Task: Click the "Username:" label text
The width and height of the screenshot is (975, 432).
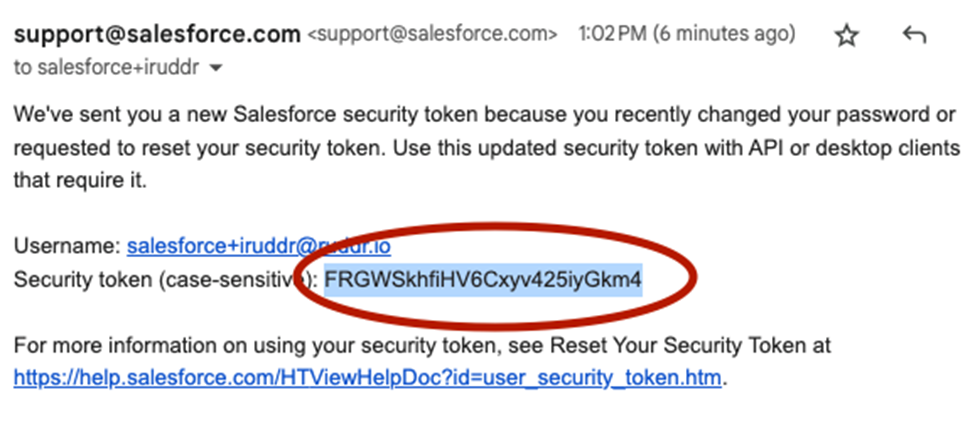Action: click(67, 247)
